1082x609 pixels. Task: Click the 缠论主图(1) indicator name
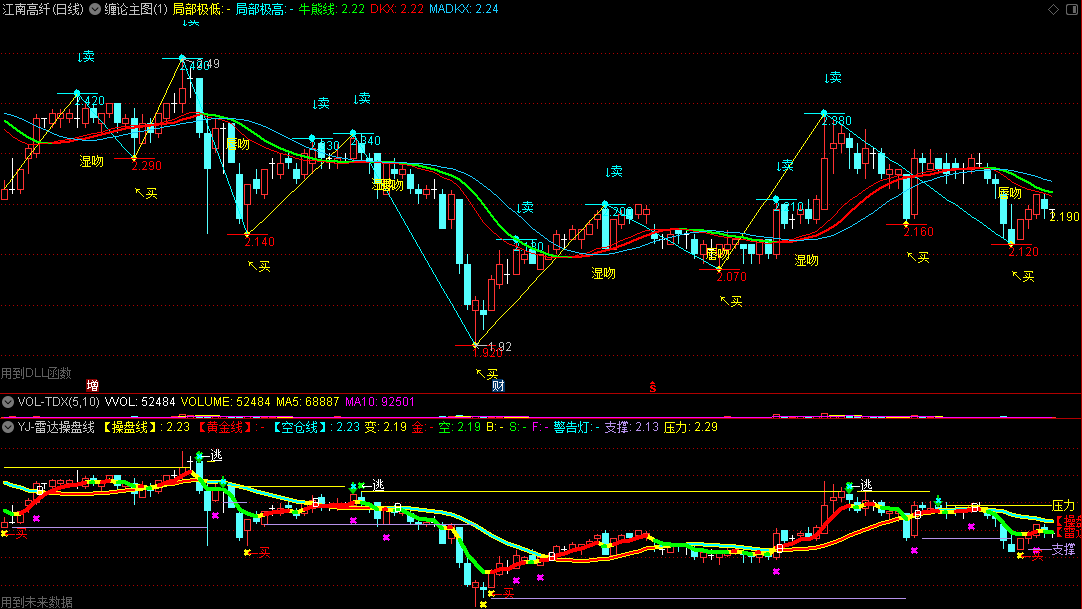[x=136, y=9]
